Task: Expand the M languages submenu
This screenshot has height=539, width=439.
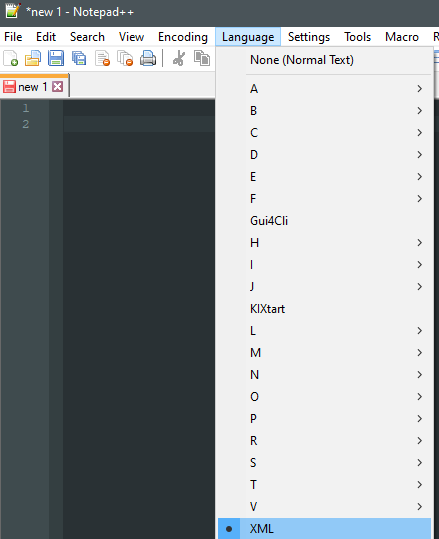Action: pyautogui.click(x=325, y=353)
